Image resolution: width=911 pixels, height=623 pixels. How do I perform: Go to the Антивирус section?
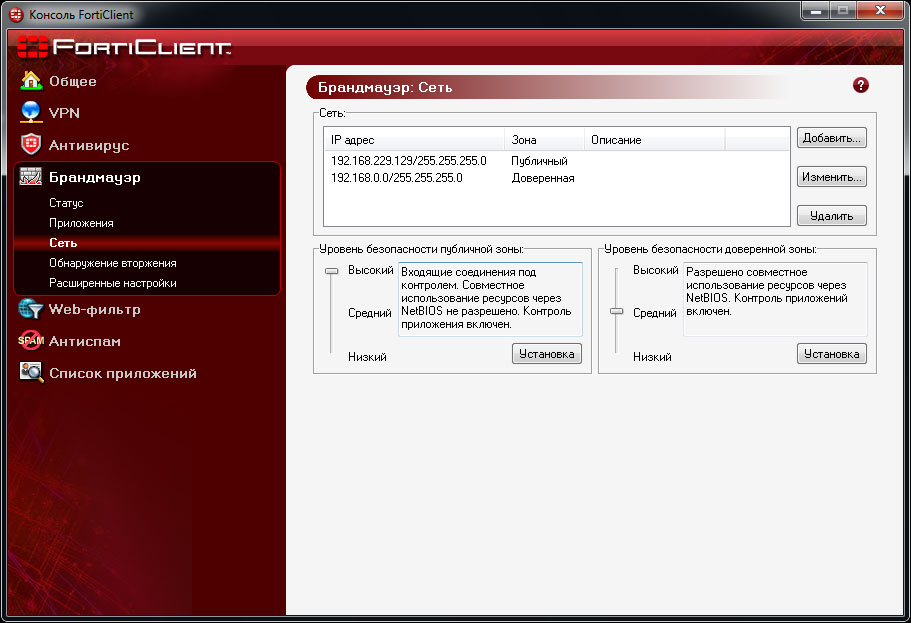pyautogui.click(x=89, y=145)
